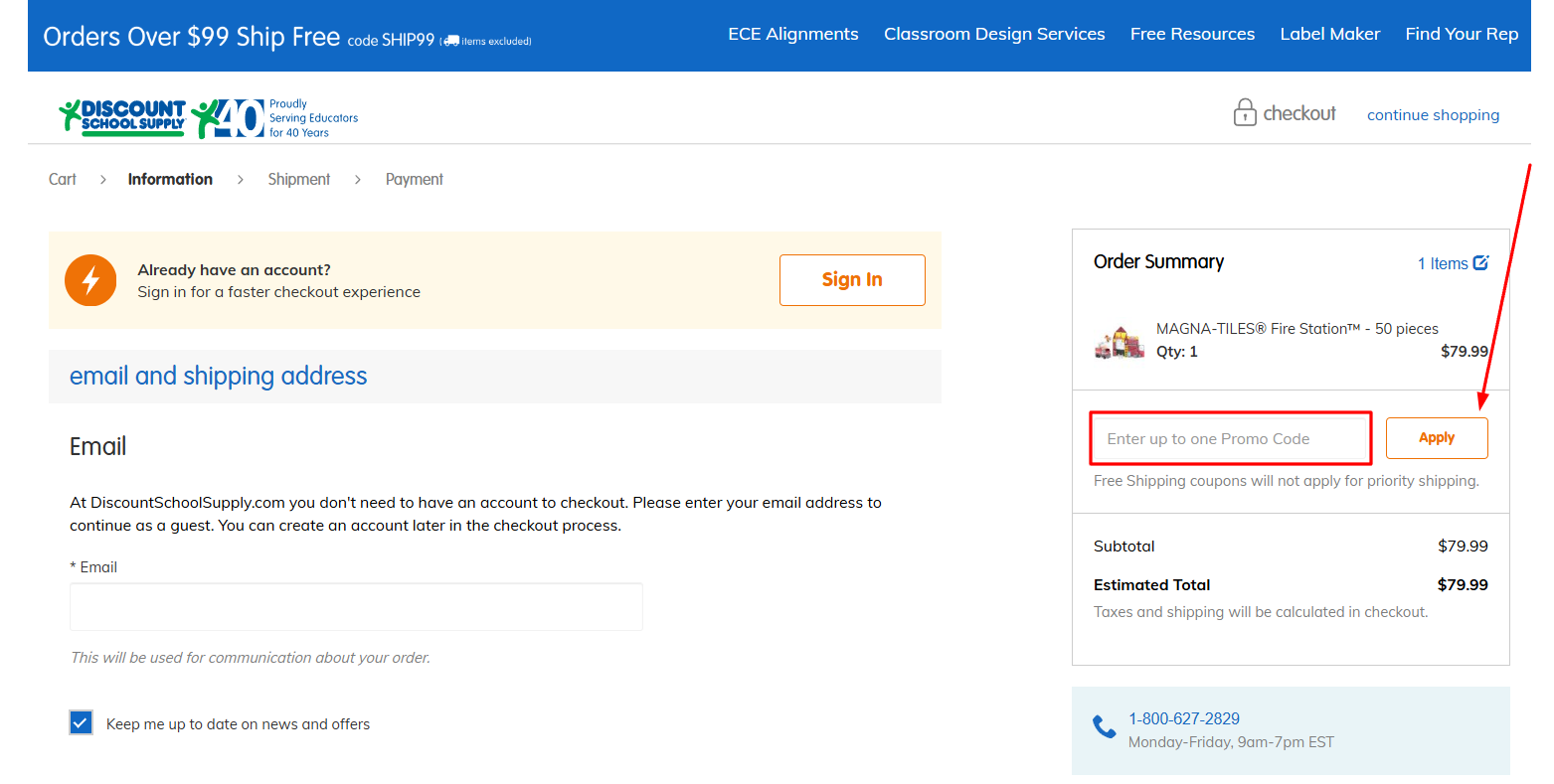Click the Order Summary heading
Viewport: 1554px width, 784px height.
click(x=1158, y=261)
